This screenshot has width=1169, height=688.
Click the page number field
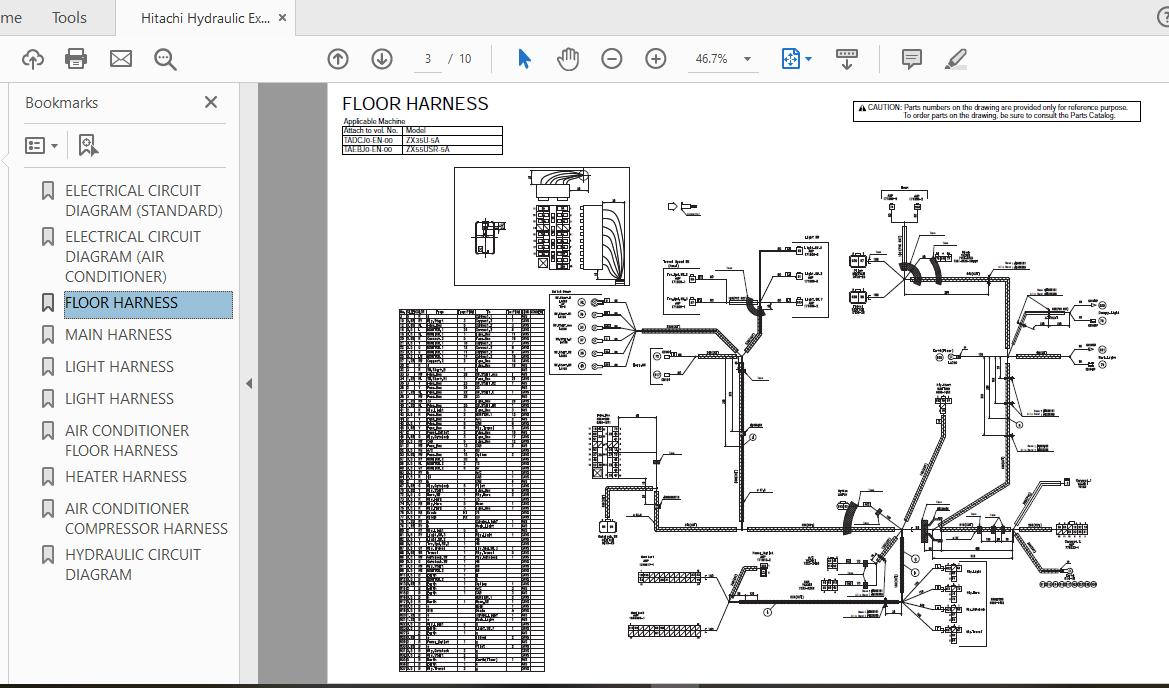tap(427, 59)
